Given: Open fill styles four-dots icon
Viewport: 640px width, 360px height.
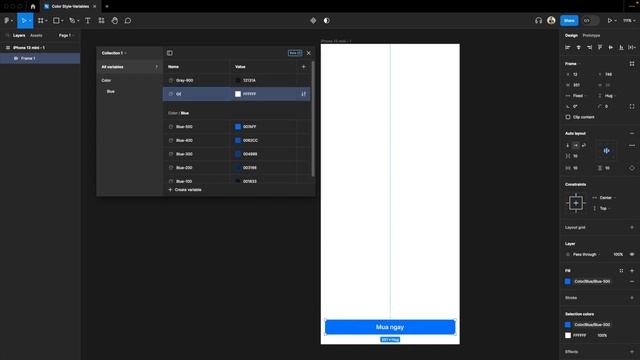Looking at the screenshot, I should tap(621, 271).
